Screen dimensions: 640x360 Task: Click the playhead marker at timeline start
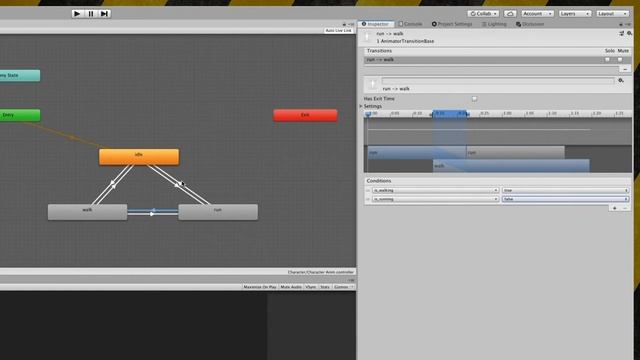(x=368, y=114)
